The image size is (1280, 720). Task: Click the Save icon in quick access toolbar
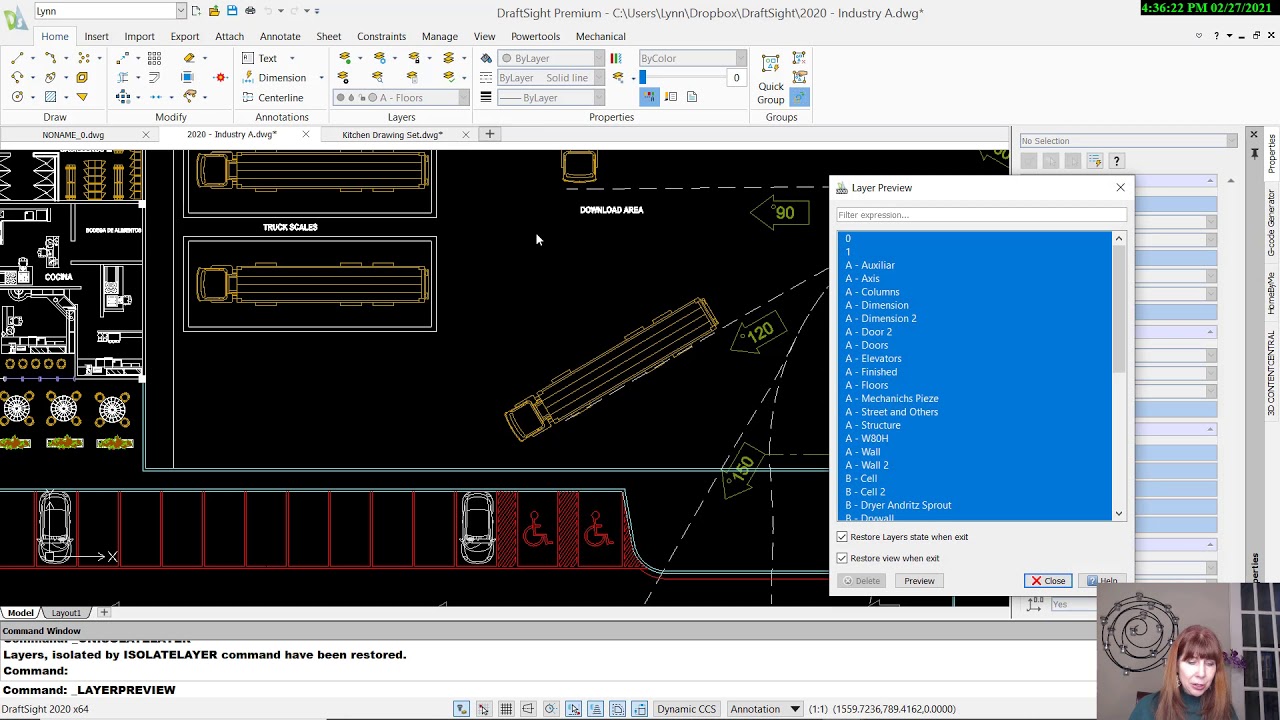[232, 11]
